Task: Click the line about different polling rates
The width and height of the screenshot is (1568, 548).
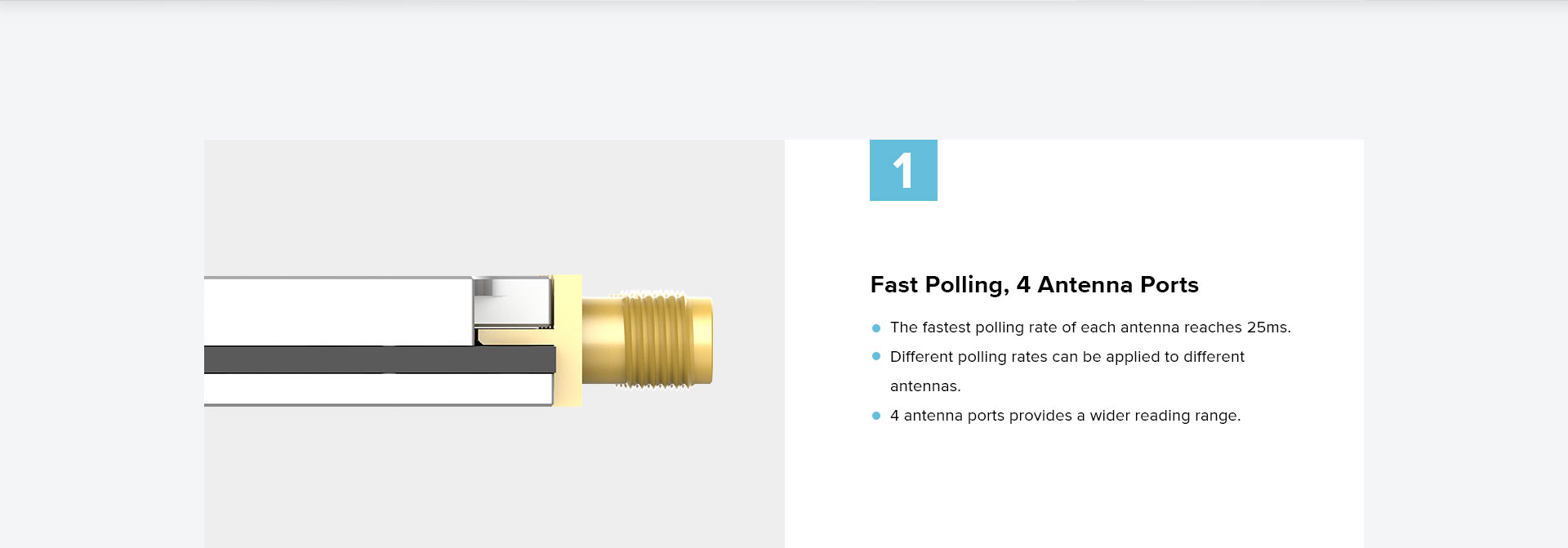Action: click(x=1067, y=357)
